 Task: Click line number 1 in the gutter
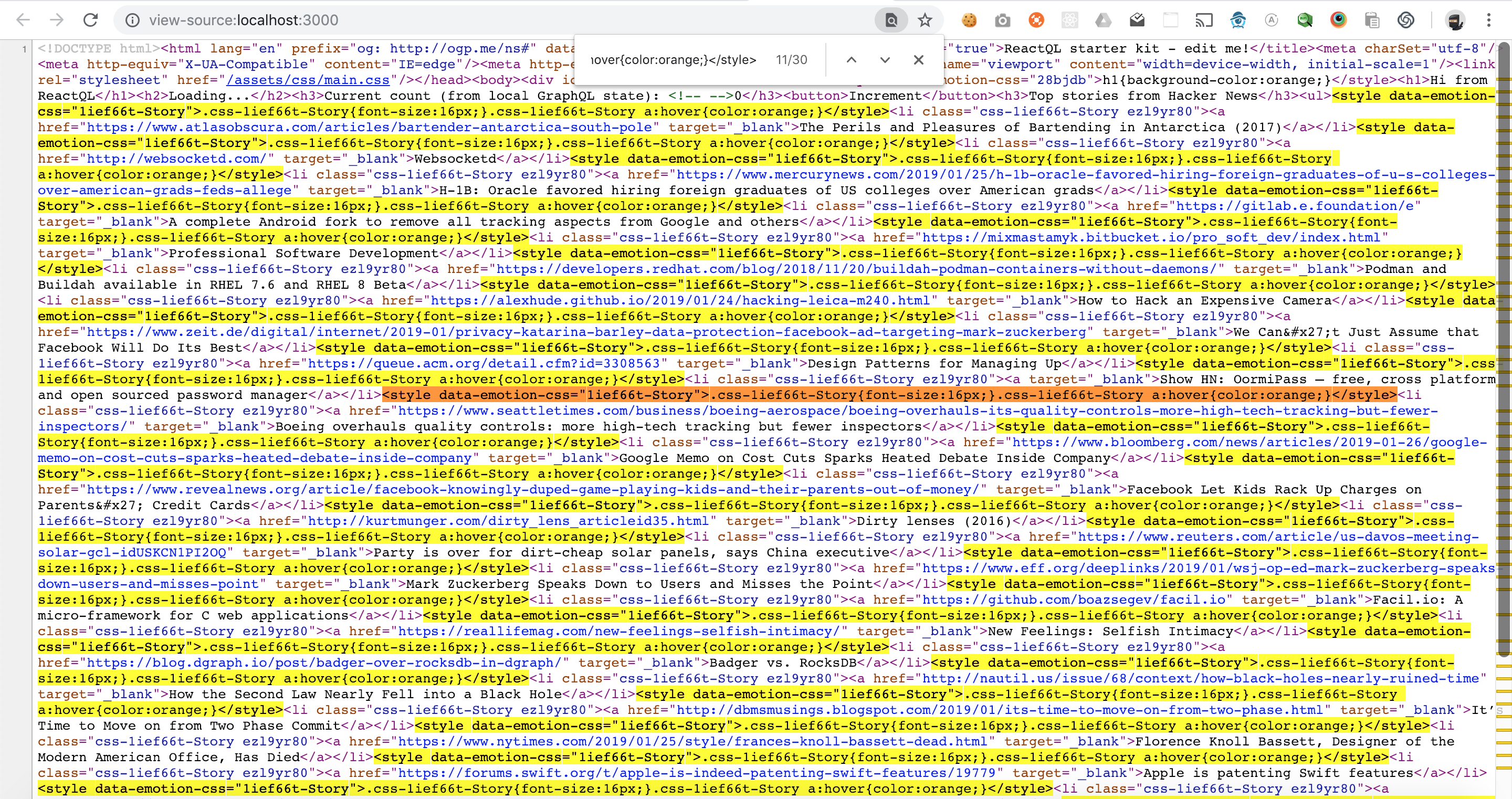(24, 48)
